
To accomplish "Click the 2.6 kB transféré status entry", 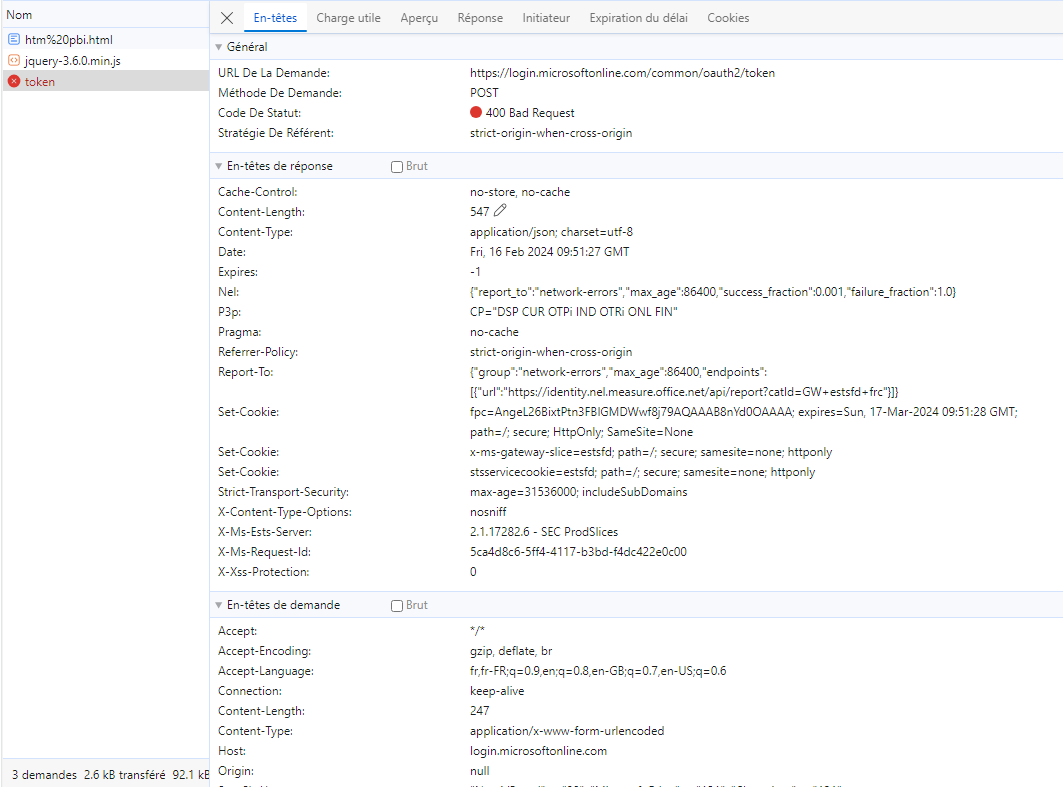I will 125,775.
